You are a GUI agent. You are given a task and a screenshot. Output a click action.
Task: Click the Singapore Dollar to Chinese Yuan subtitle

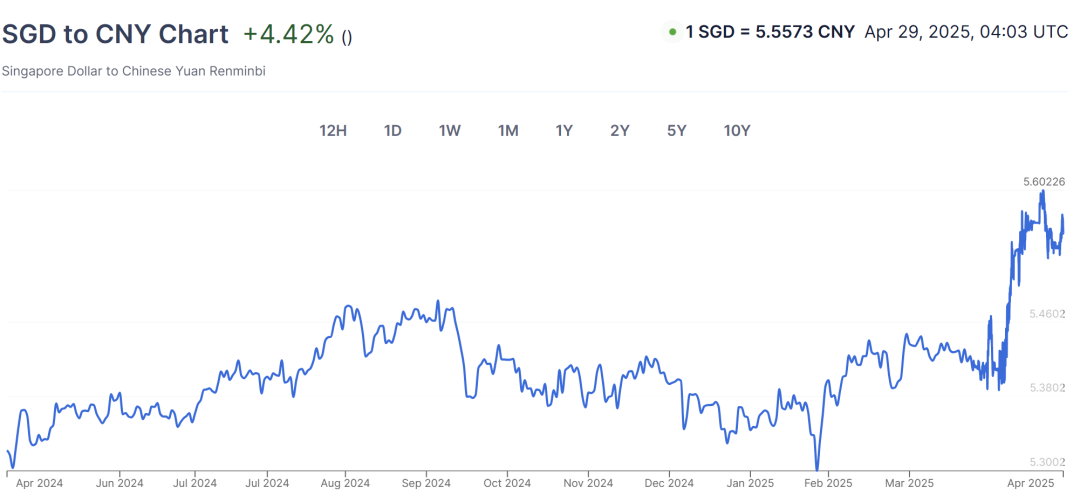(134, 71)
